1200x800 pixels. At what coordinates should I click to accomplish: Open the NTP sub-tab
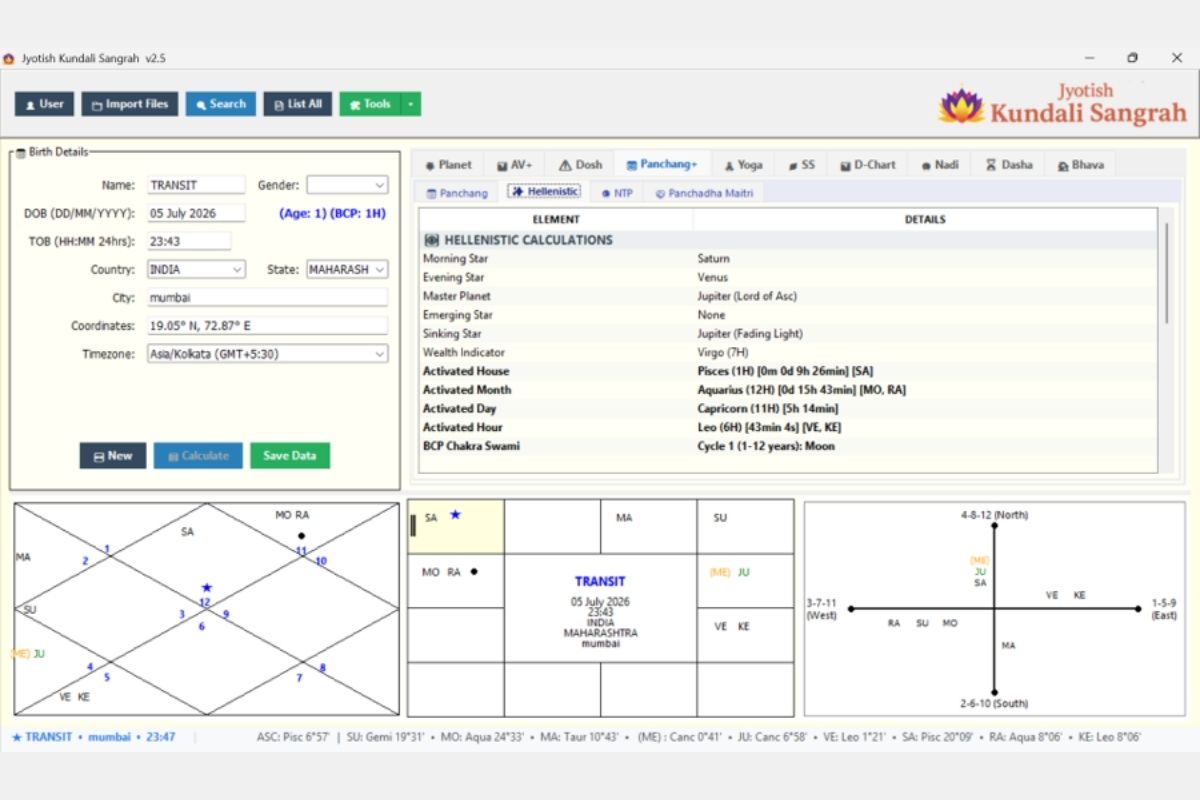pyautogui.click(x=617, y=193)
